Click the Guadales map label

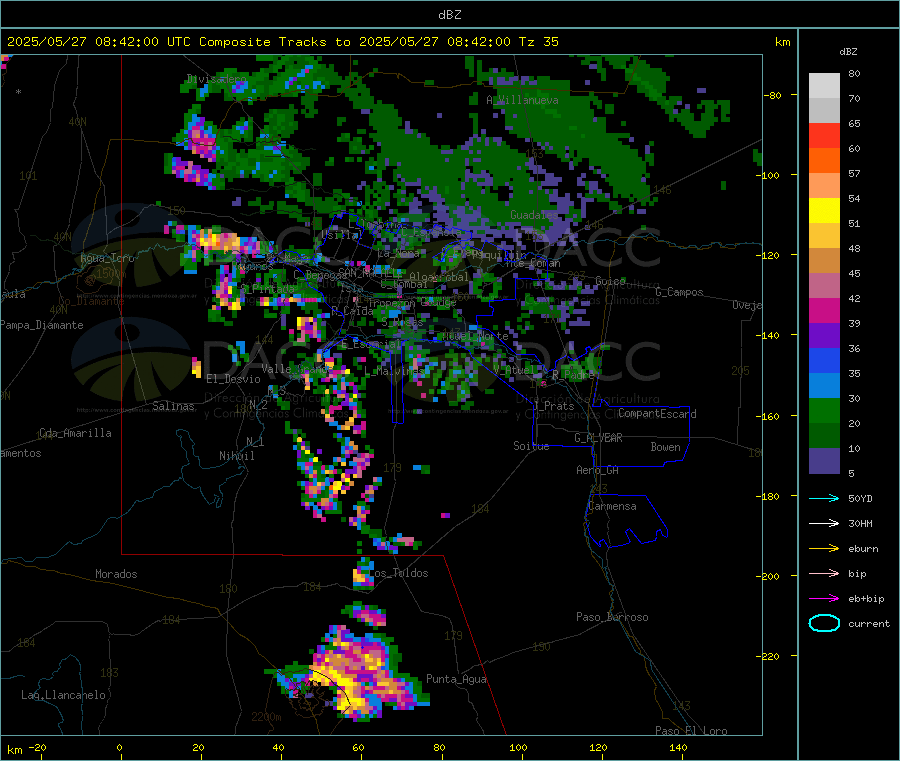pos(534,215)
